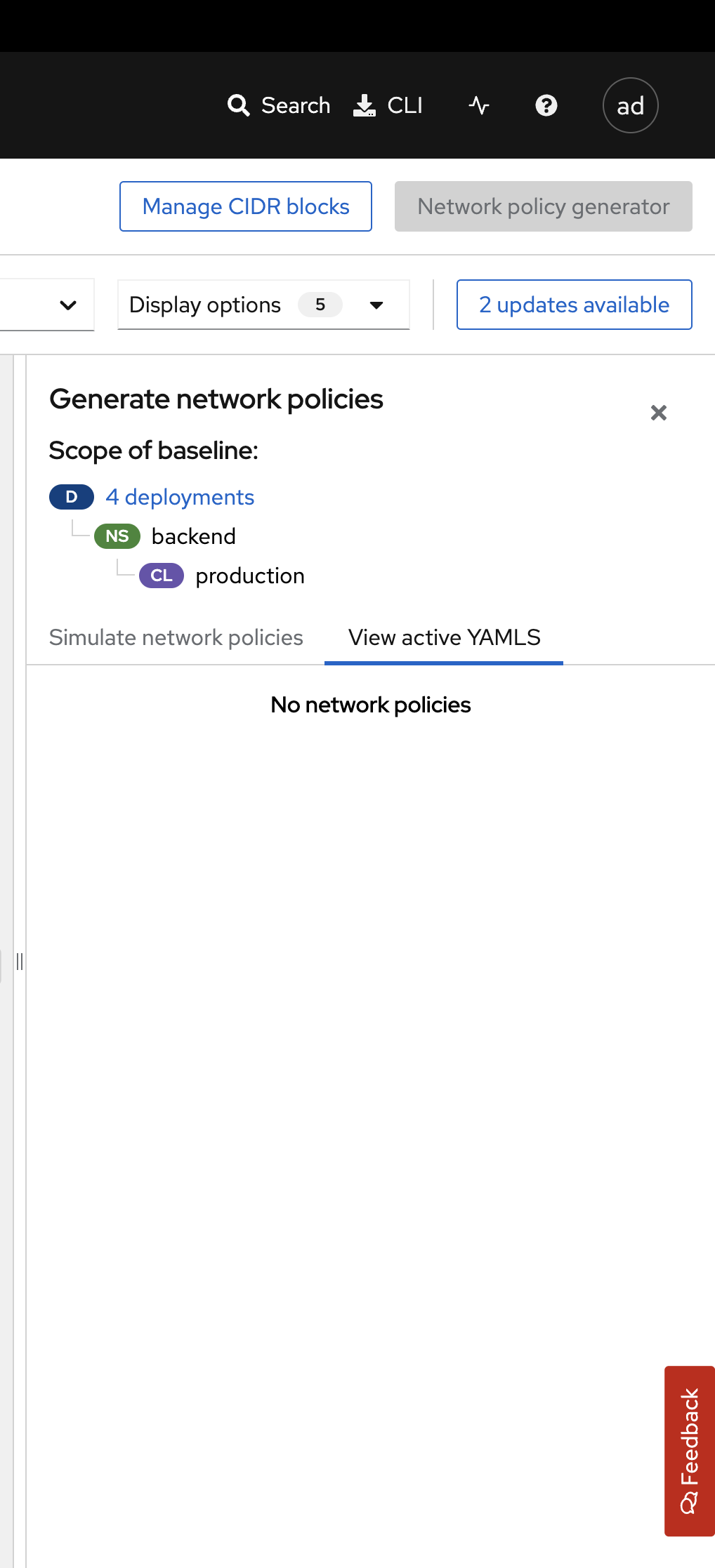The width and height of the screenshot is (715, 1568).
Task: Click the Search magnifier icon
Action: (239, 105)
